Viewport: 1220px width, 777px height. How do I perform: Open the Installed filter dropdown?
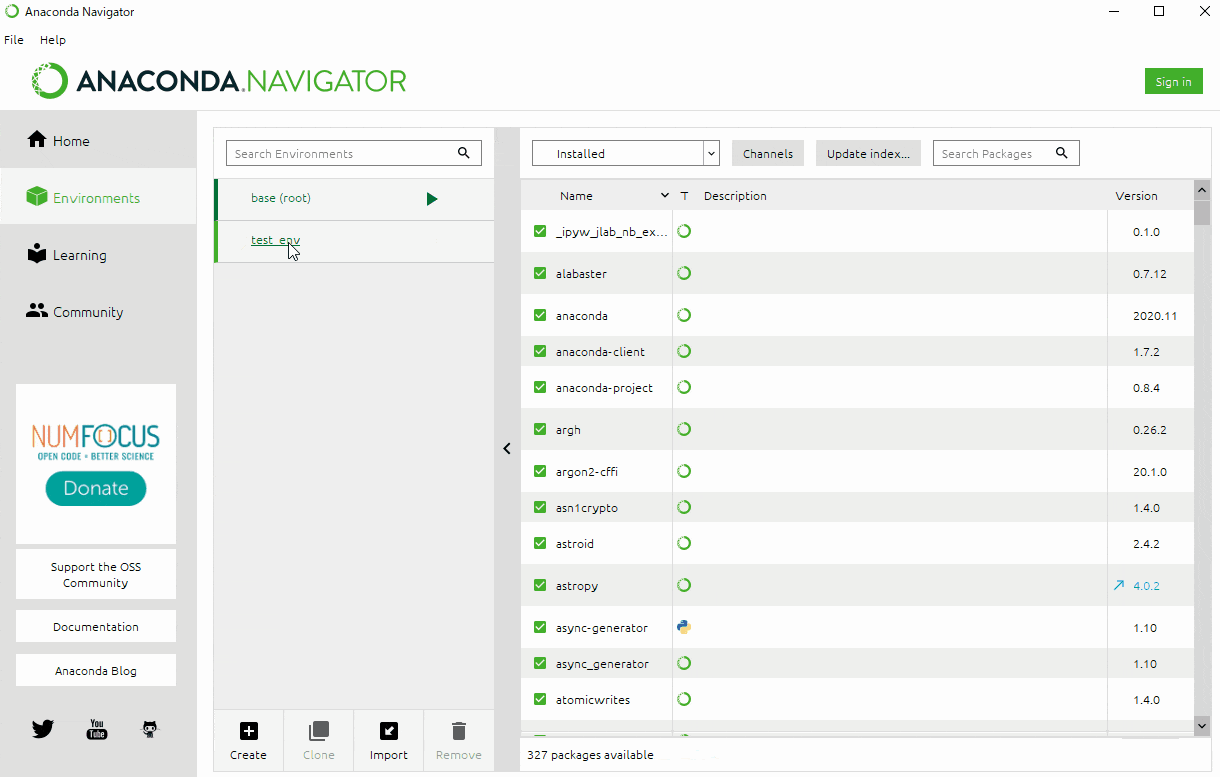pos(710,153)
